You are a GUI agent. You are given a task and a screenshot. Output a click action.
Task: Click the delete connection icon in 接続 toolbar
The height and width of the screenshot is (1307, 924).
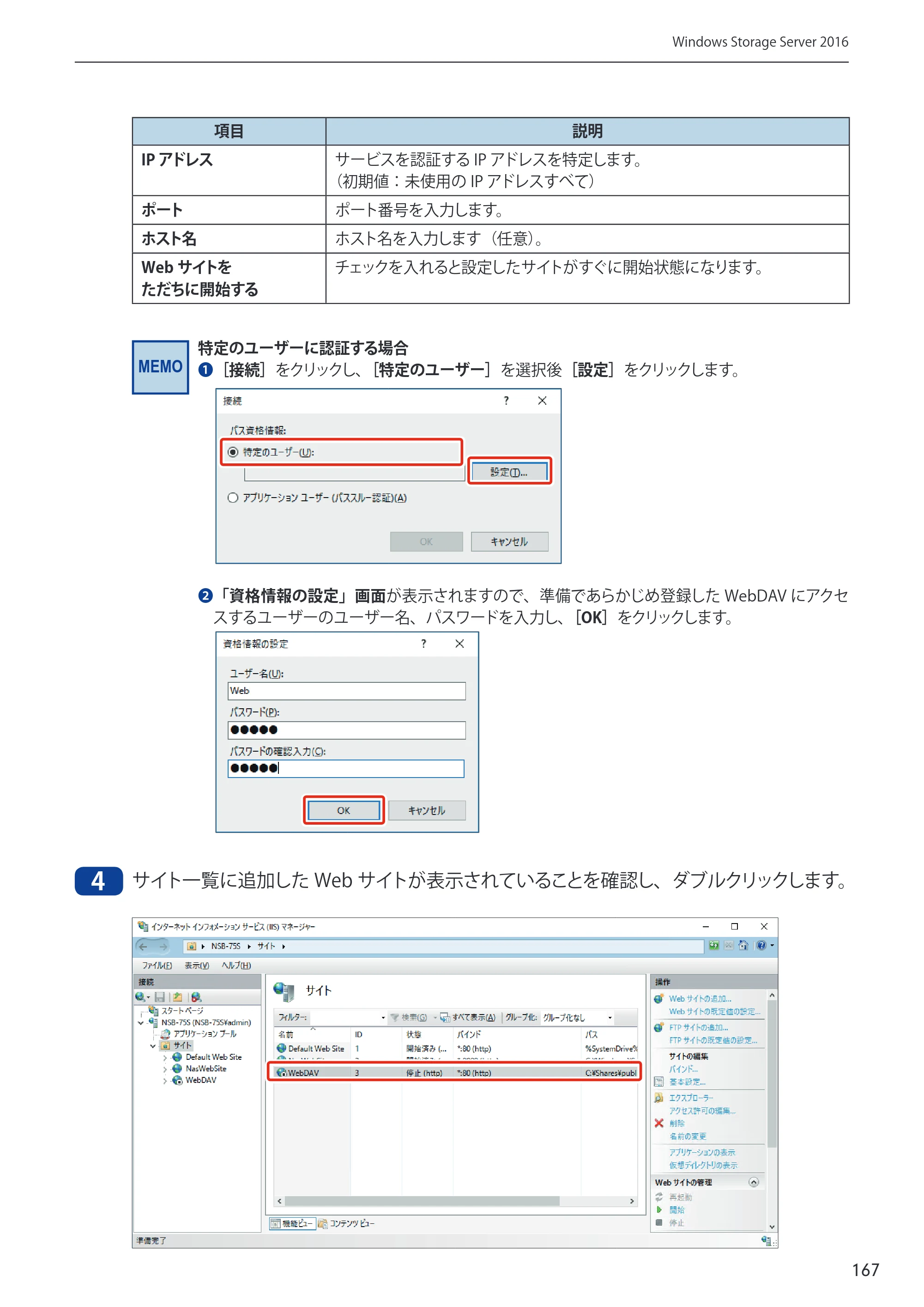tap(196, 997)
